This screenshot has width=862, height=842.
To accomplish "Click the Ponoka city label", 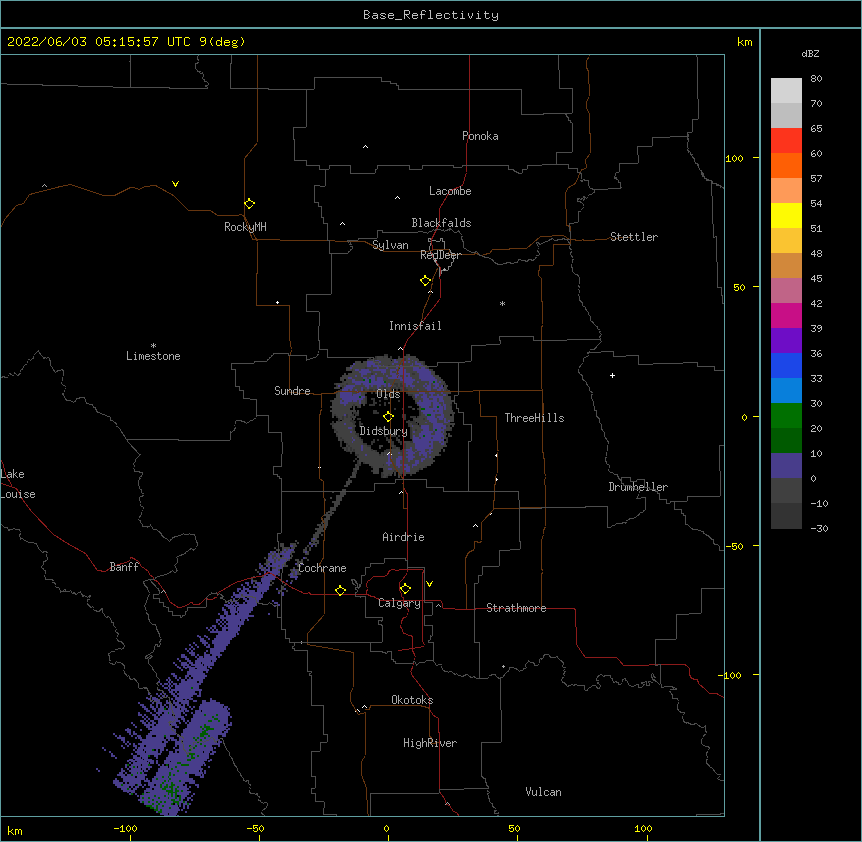I will [x=480, y=136].
